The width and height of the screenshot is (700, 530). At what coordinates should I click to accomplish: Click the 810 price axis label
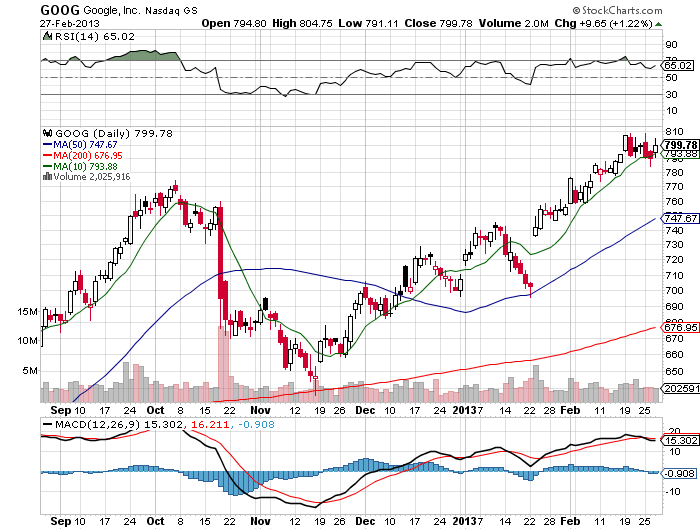674,132
